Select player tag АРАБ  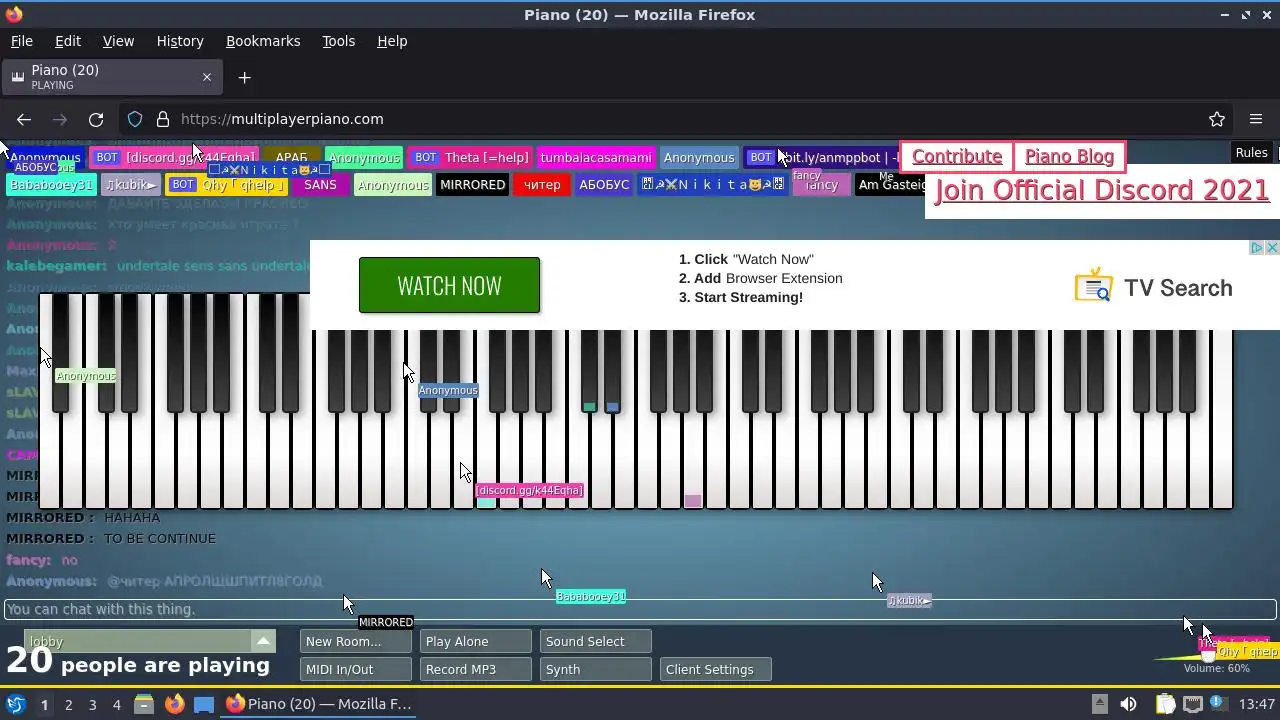point(291,158)
